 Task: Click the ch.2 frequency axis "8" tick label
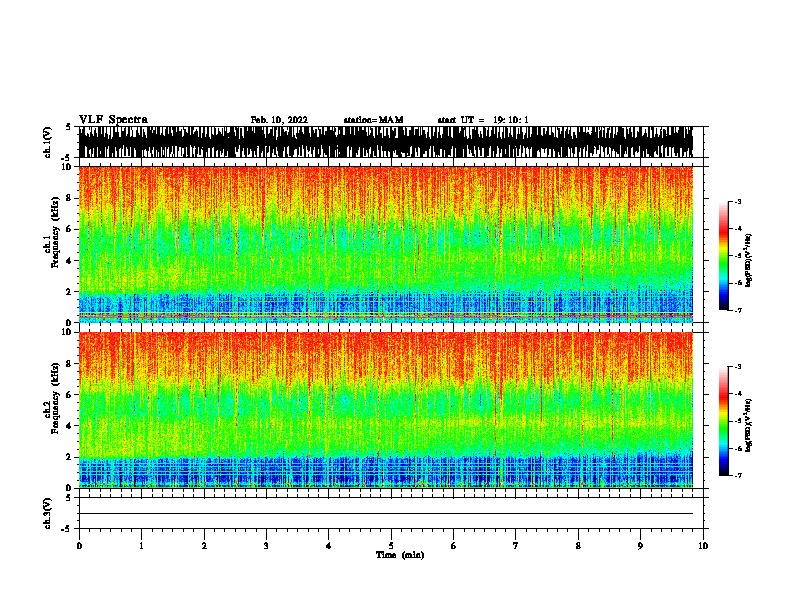[x=69, y=364]
